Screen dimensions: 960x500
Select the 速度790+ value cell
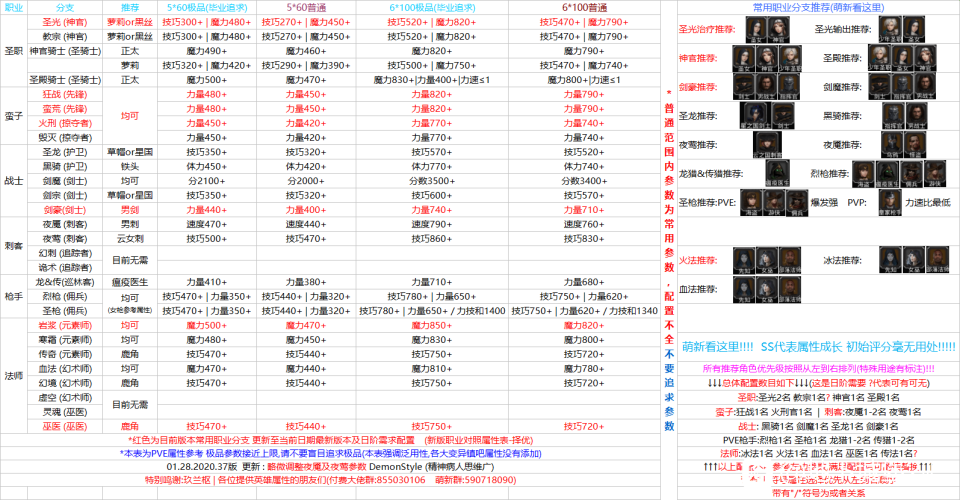[432, 225]
